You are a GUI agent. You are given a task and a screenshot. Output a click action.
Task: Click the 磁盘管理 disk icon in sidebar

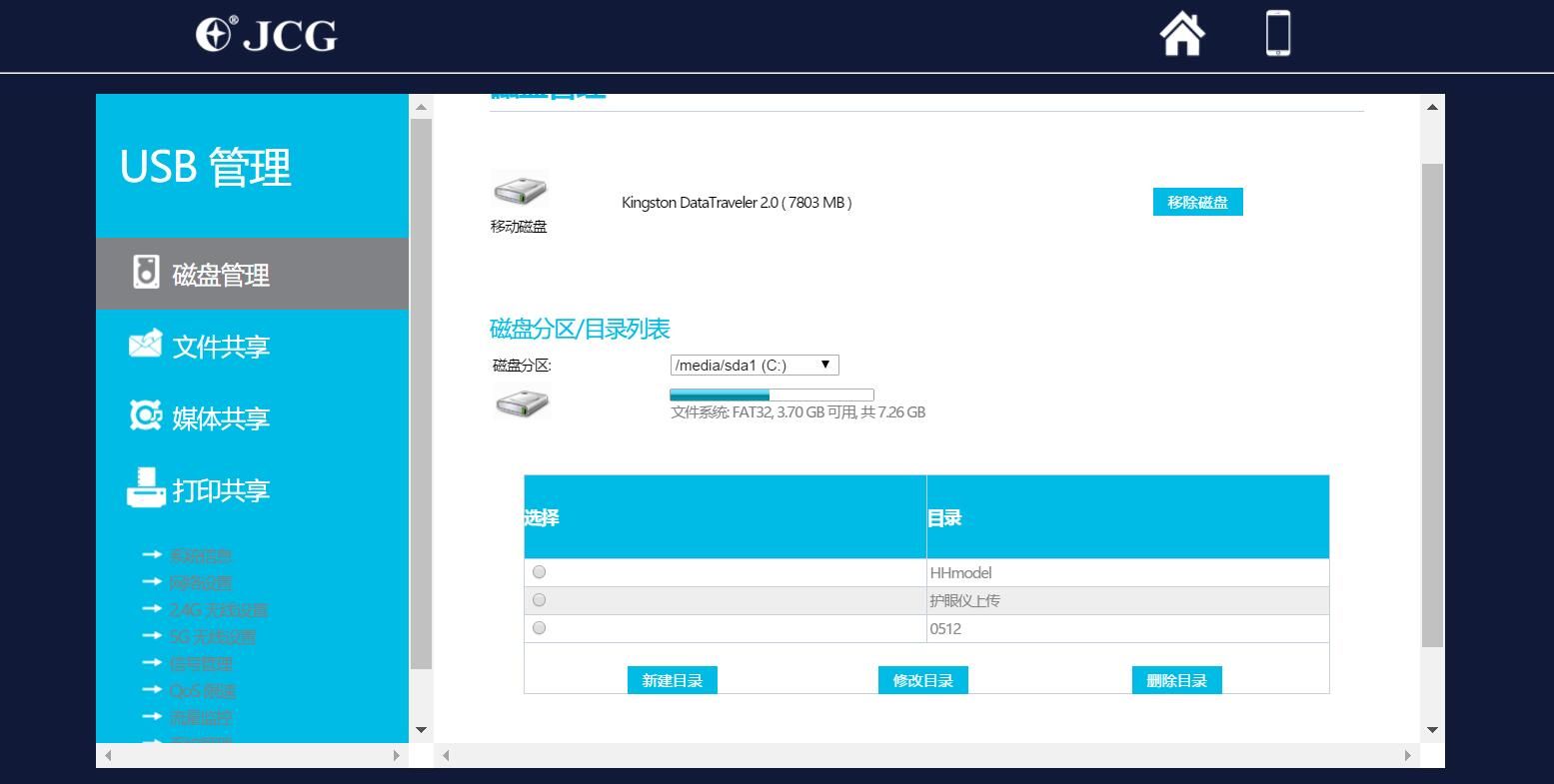click(x=146, y=273)
